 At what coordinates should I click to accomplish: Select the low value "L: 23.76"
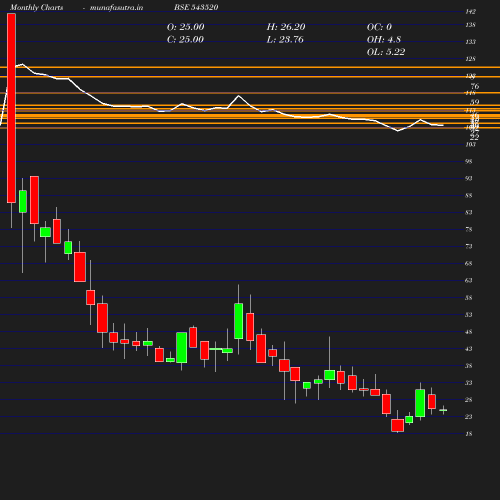(x=285, y=40)
